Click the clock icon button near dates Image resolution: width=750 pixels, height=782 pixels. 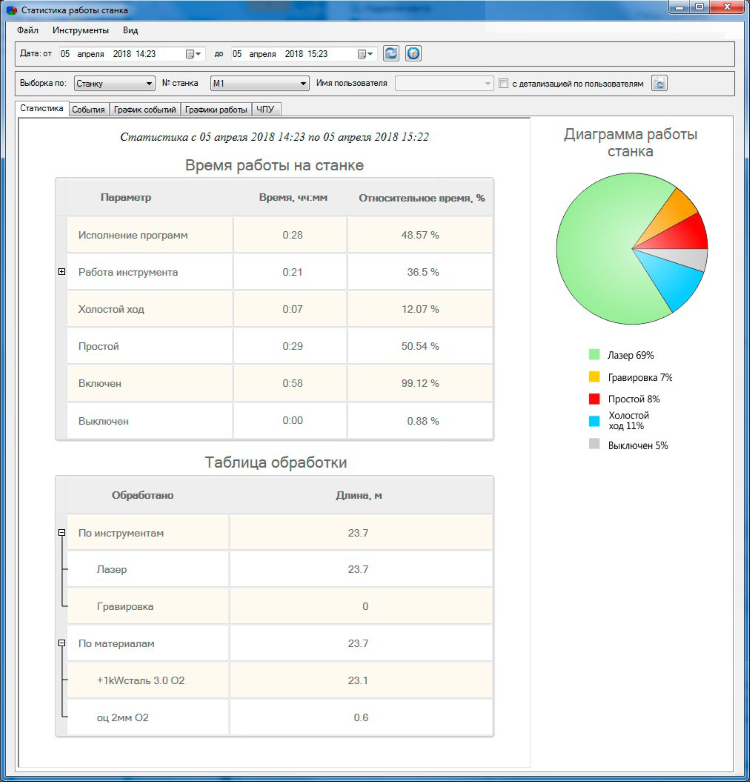click(x=413, y=53)
